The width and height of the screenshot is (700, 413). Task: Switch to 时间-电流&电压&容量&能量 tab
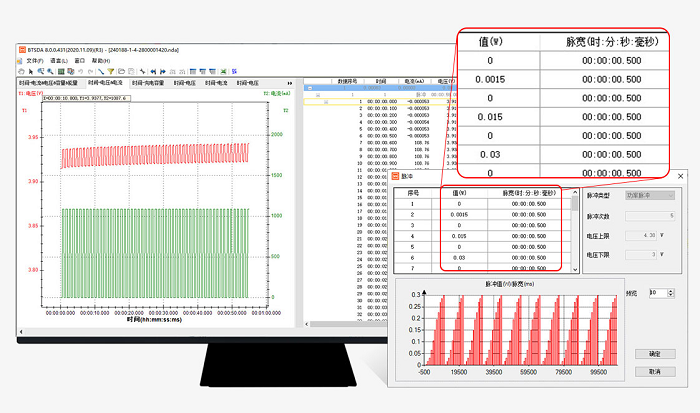click(49, 83)
